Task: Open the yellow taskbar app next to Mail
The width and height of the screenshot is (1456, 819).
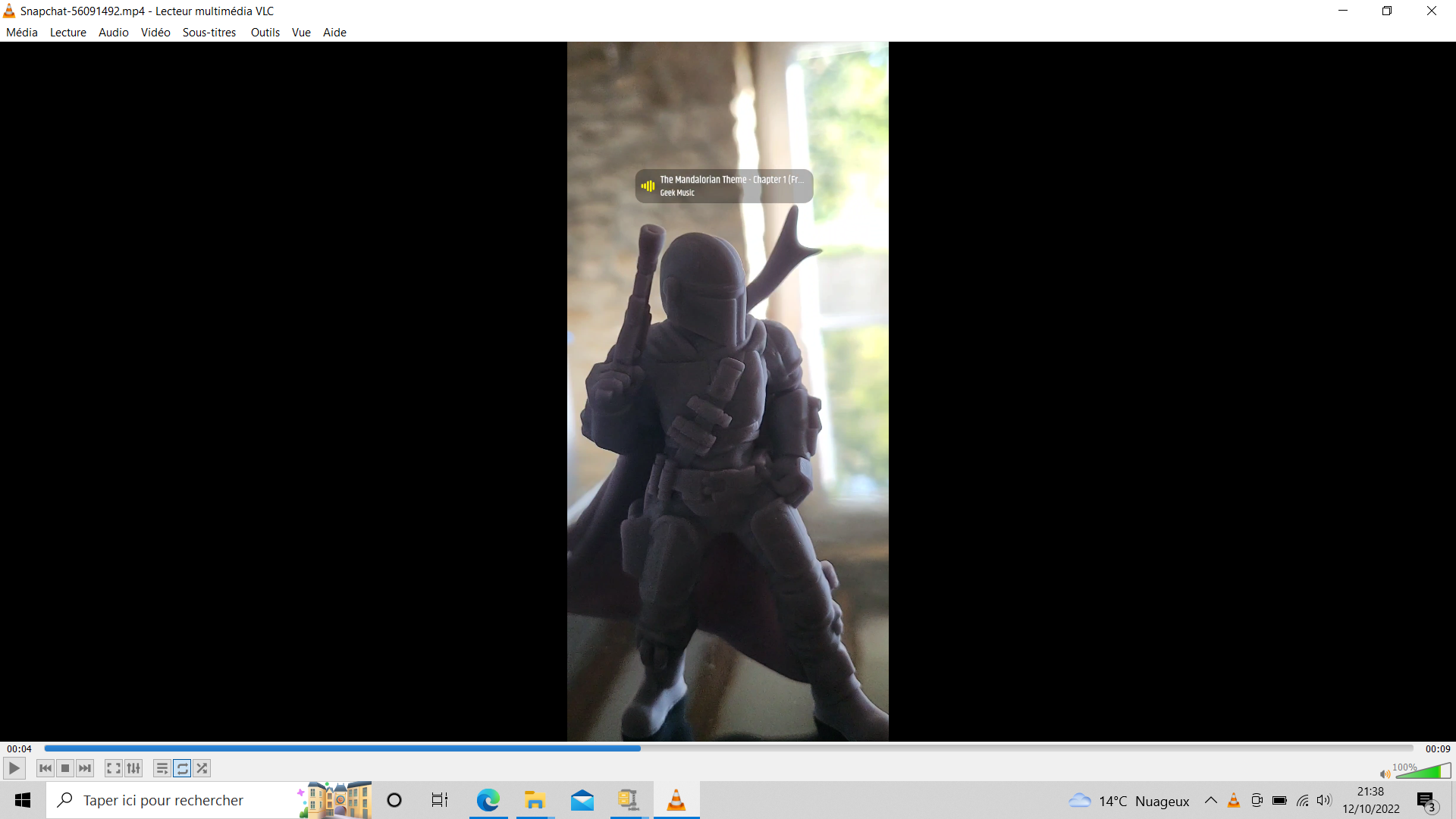Action: 629,800
